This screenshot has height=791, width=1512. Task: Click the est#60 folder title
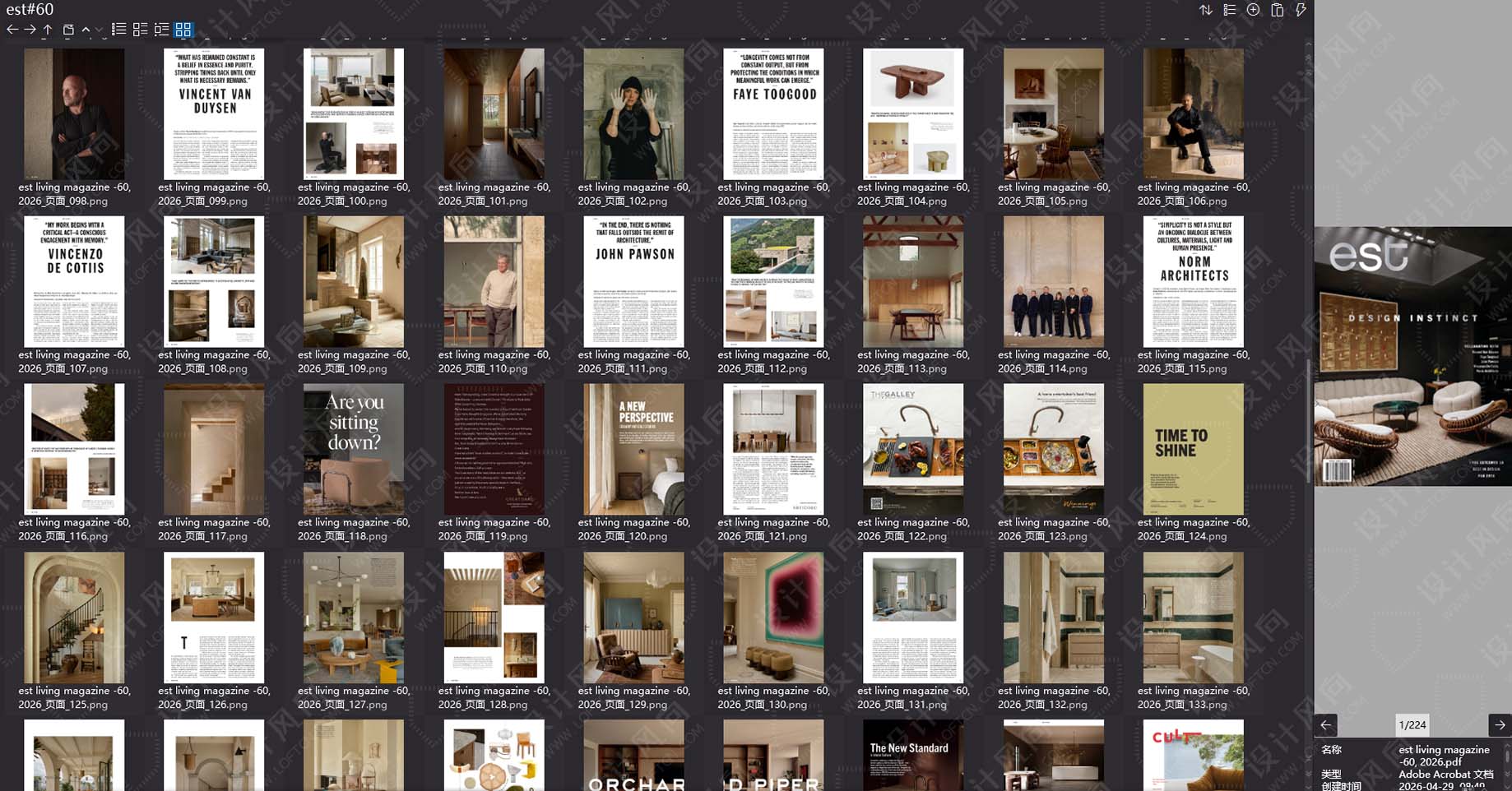30,9
